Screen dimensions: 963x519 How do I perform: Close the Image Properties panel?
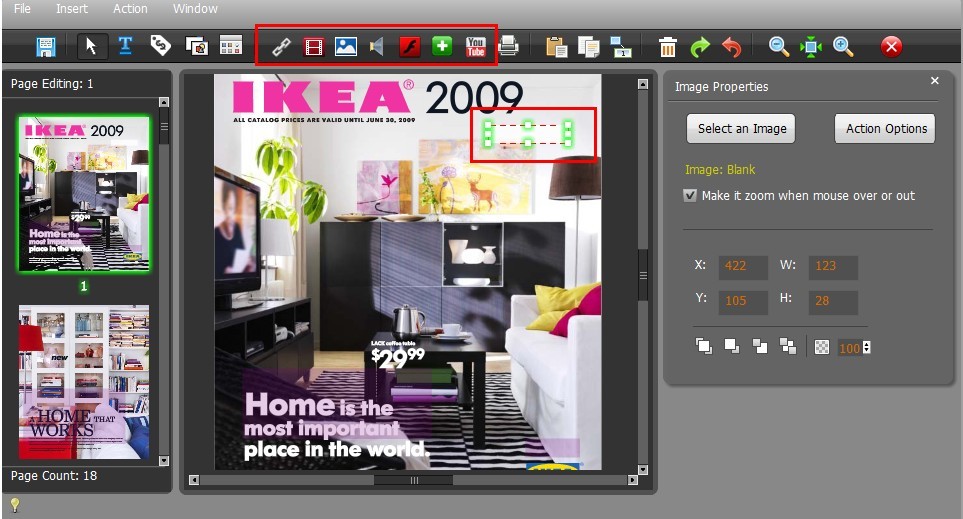coord(935,80)
